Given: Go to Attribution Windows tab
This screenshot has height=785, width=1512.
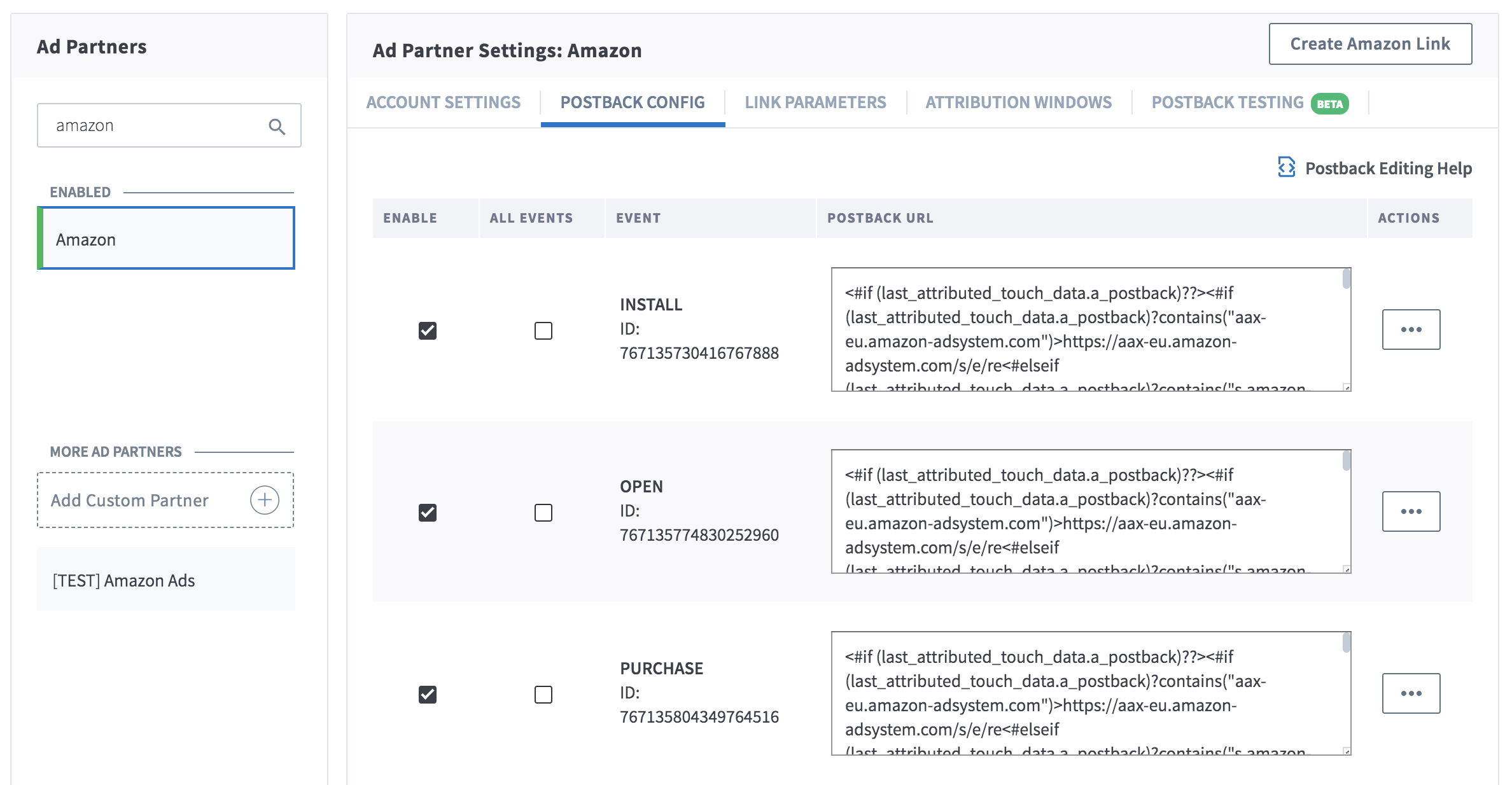Looking at the screenshot, I should 1018,102.
